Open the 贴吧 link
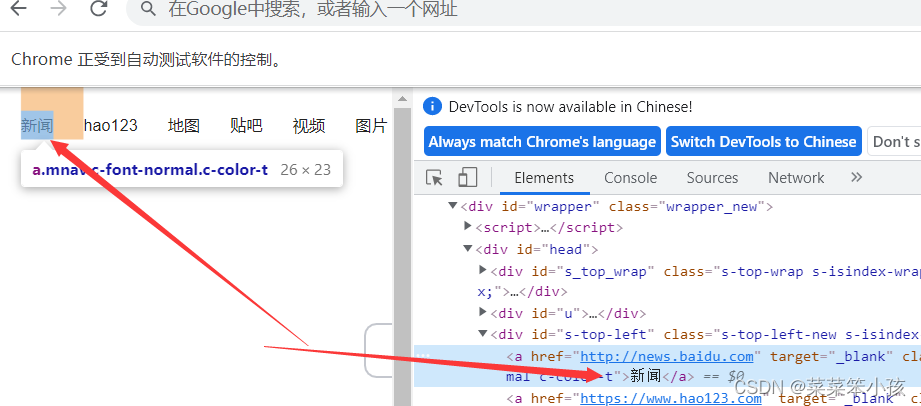921x406 pixels. coord(246,125)
